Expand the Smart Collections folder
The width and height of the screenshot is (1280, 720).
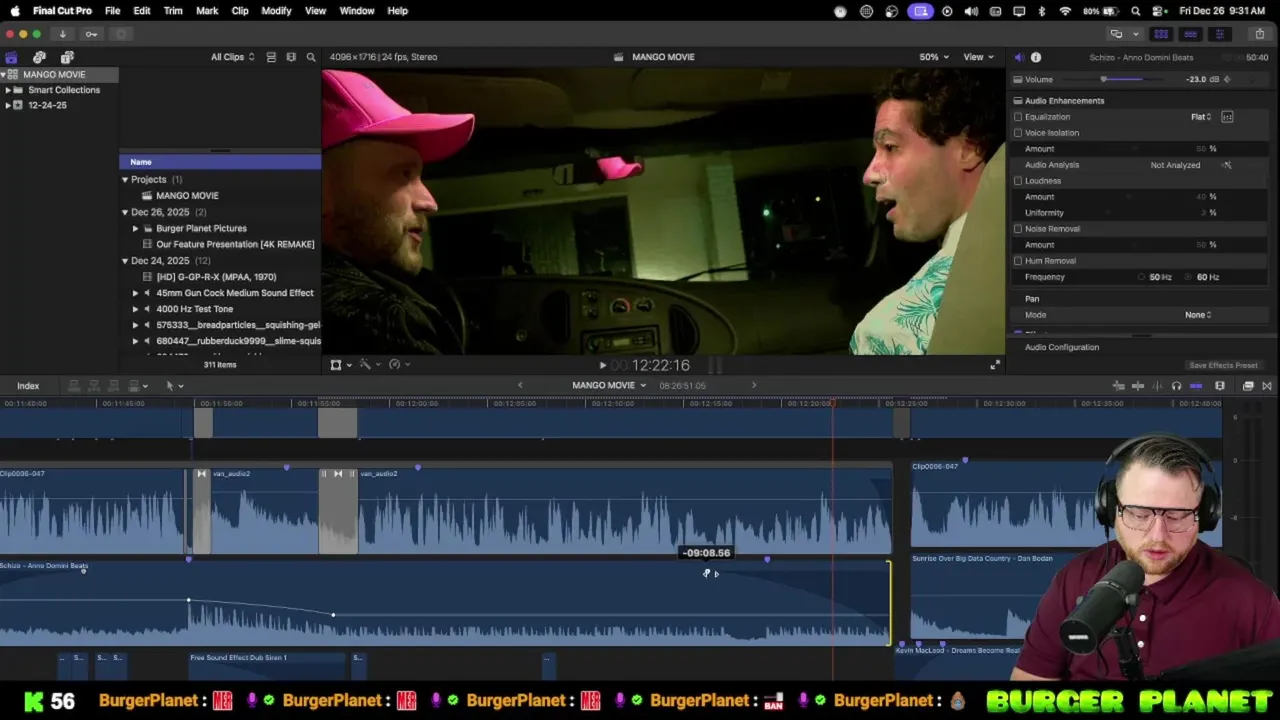(x=8, y=90)
